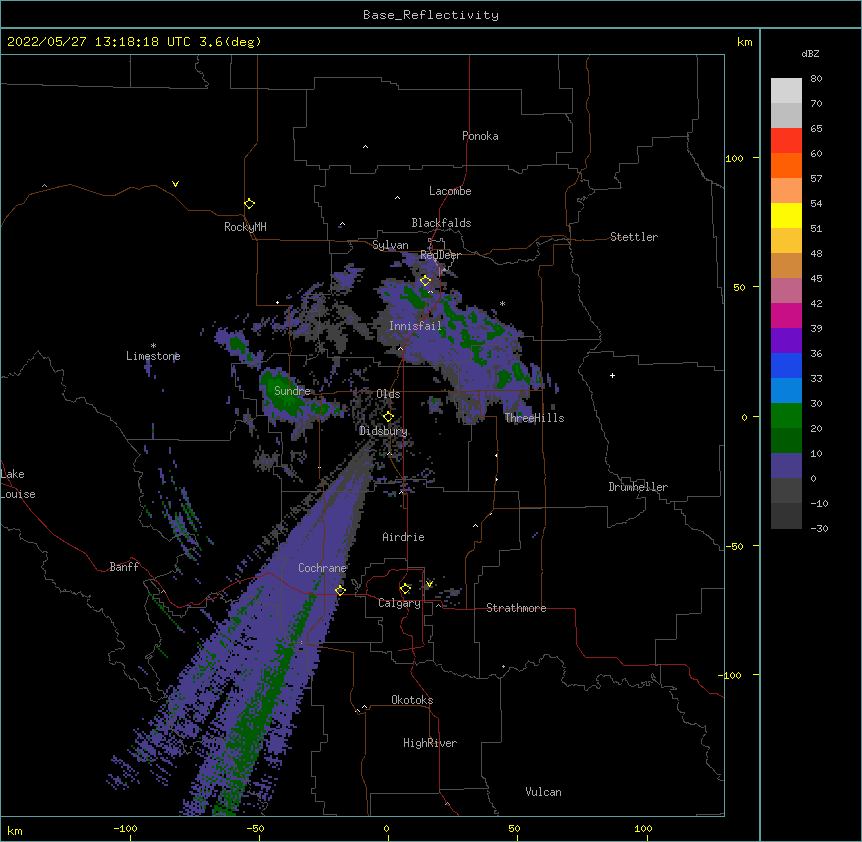Click the yellow V marker east of Calgary
Screen dimensions: 862x842
point(429,584)
